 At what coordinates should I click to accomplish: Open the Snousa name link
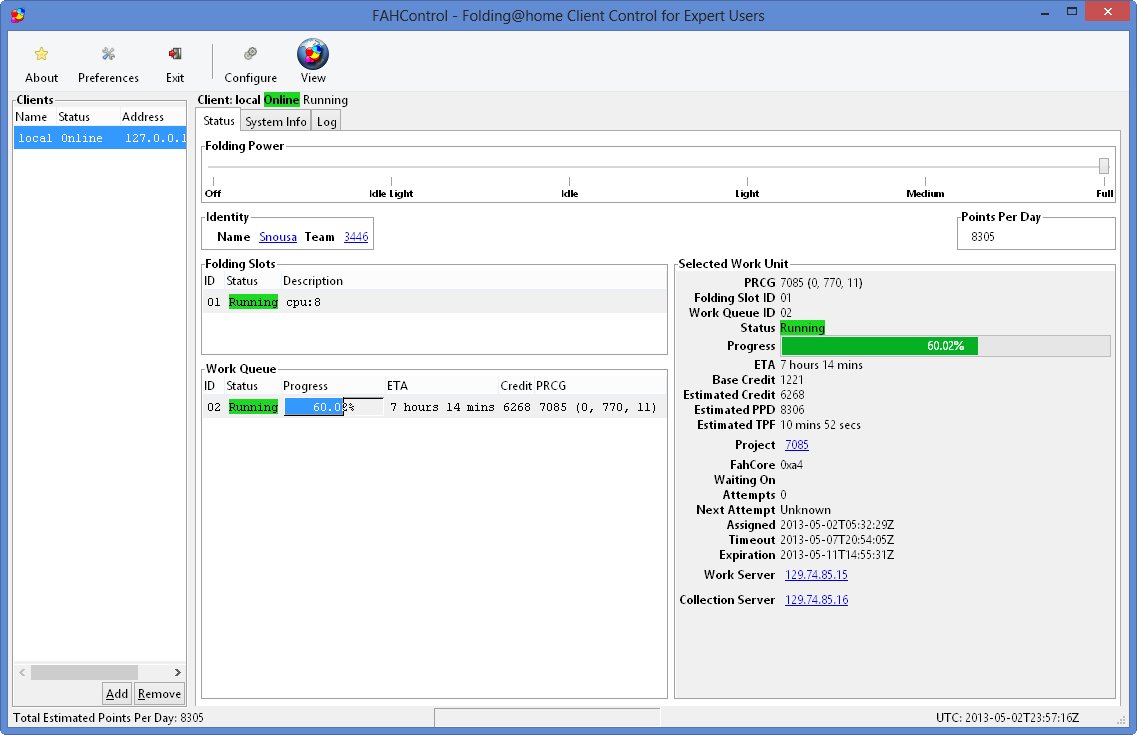(x=278, y=237)
